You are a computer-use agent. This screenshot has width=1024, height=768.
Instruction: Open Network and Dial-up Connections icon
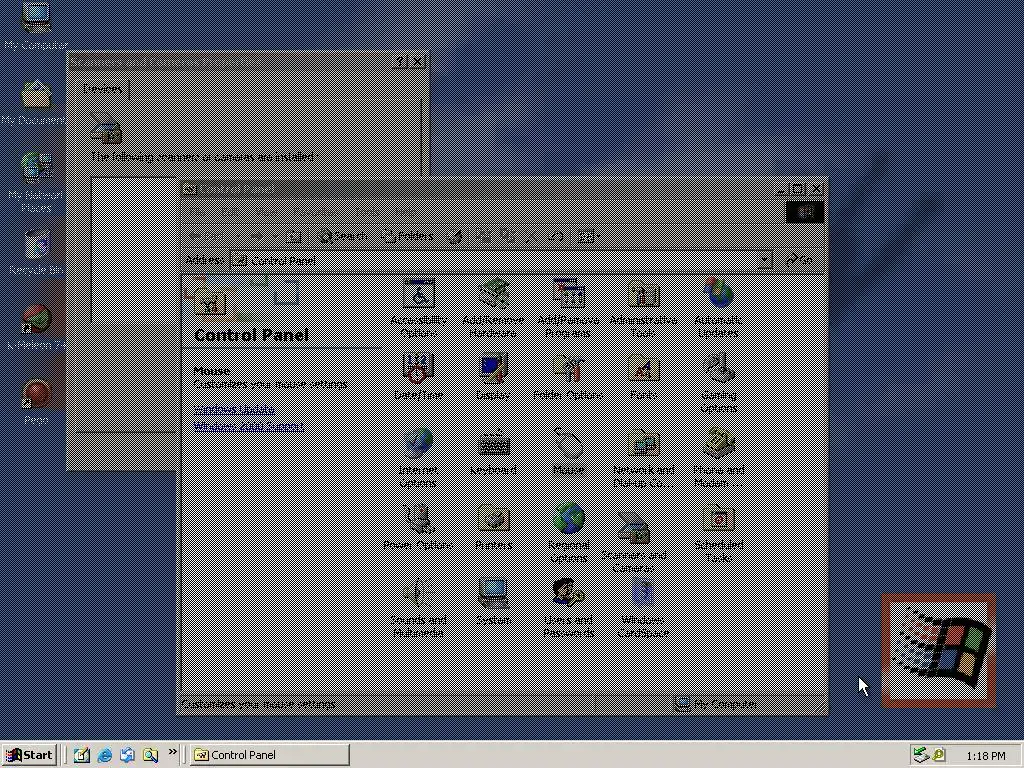(643, 458)
